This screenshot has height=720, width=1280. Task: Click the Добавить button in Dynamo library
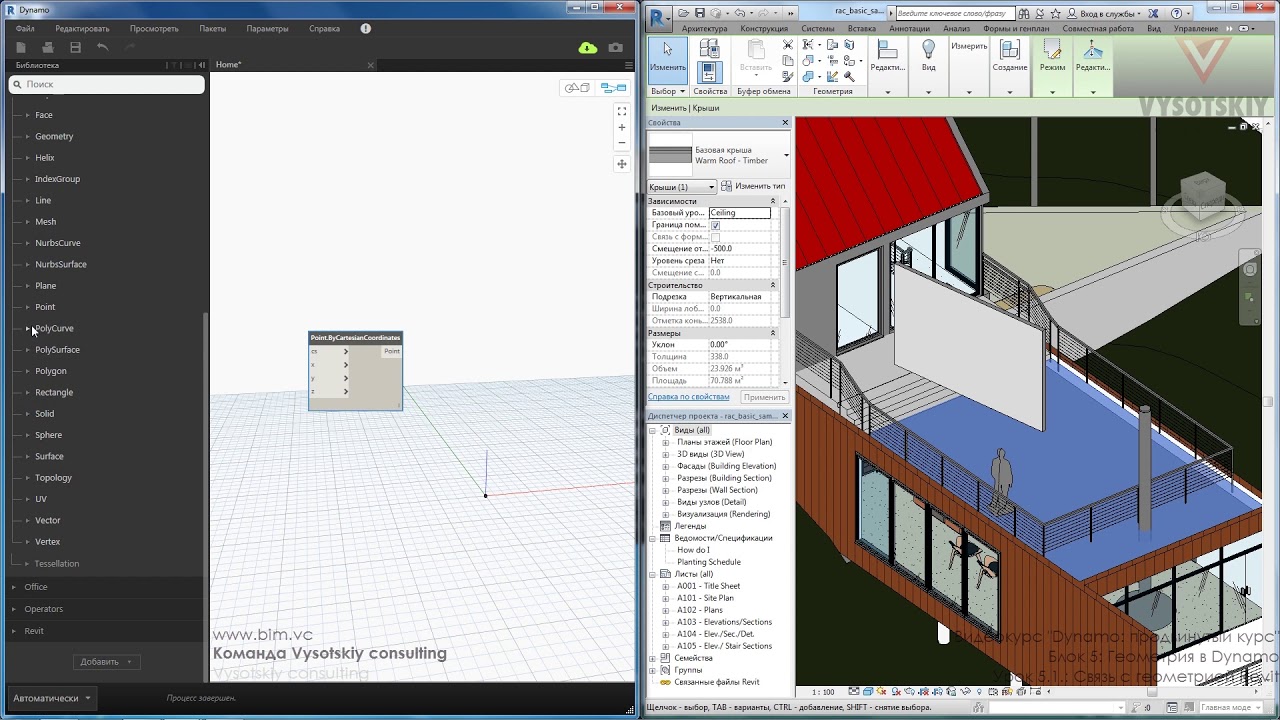[106, 662]
